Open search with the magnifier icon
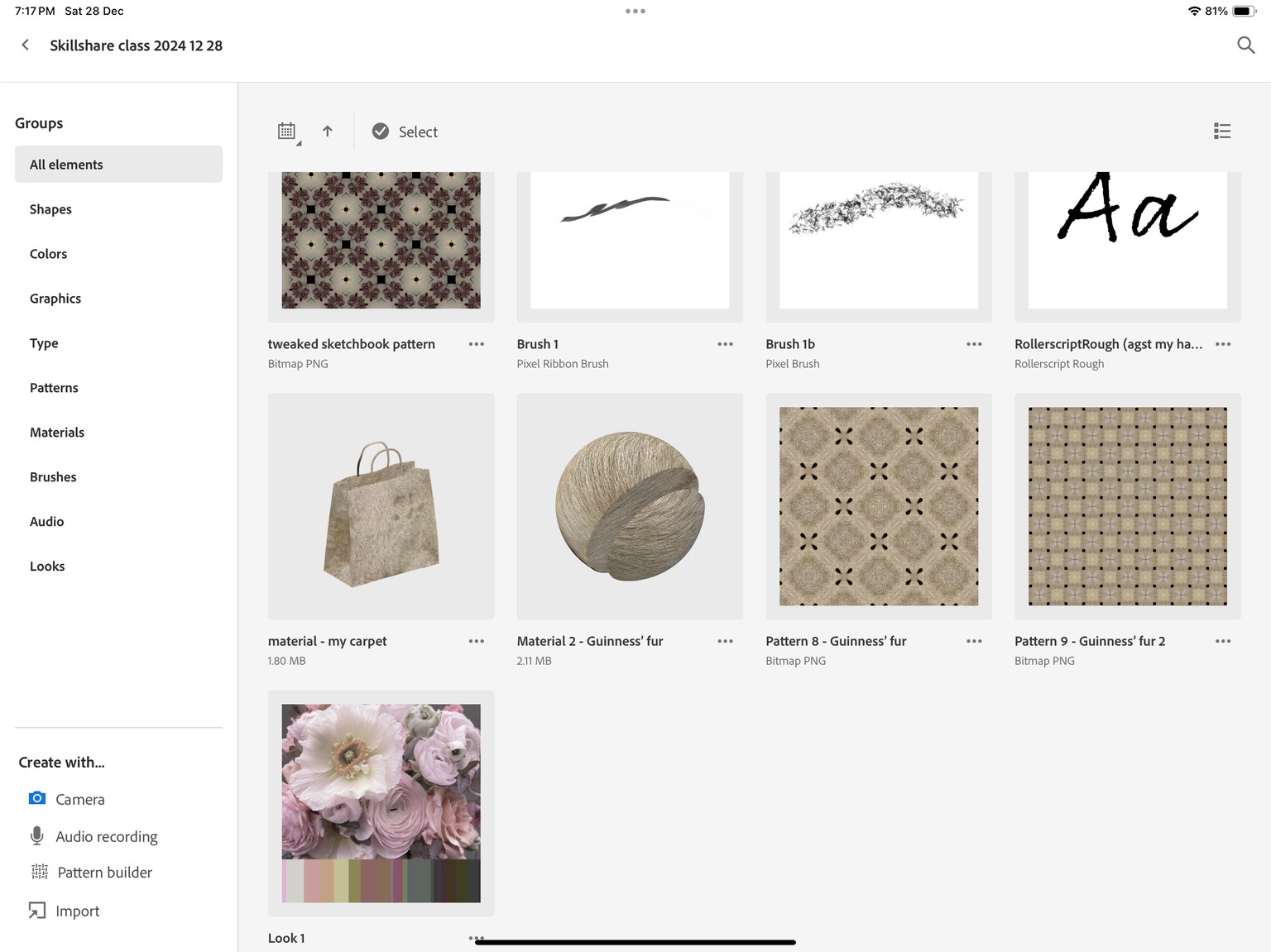 pos(1245,45)
